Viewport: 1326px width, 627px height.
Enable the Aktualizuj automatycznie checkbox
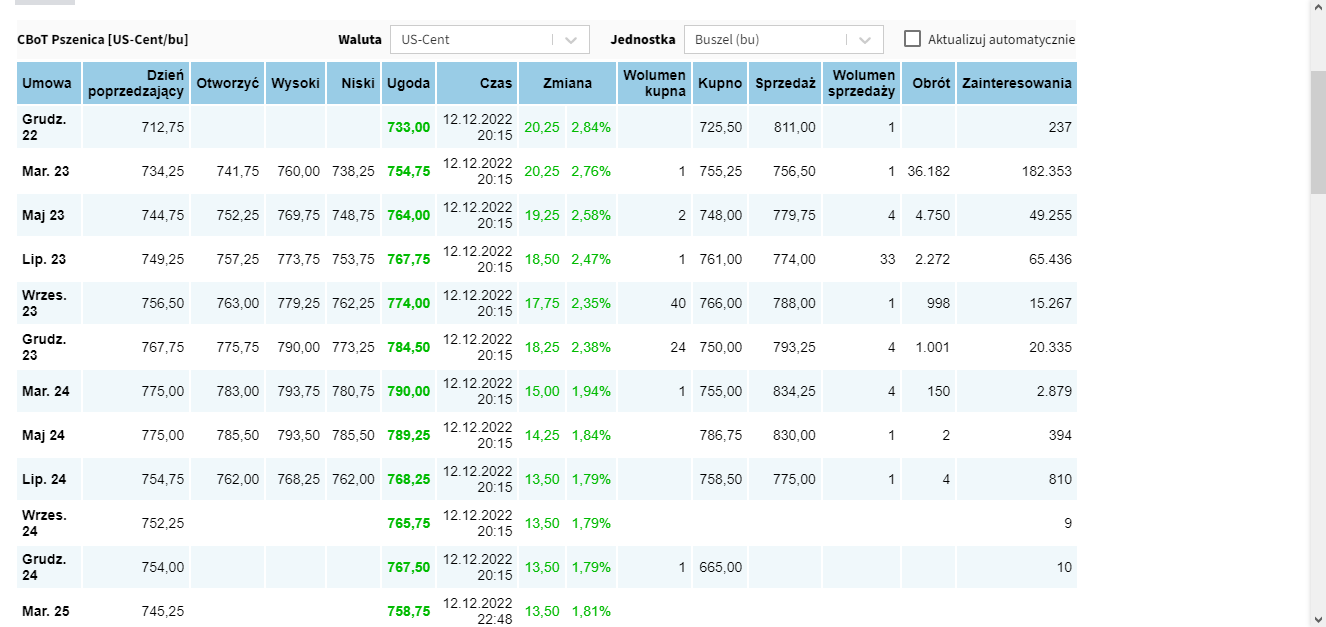tap(912, 39)
